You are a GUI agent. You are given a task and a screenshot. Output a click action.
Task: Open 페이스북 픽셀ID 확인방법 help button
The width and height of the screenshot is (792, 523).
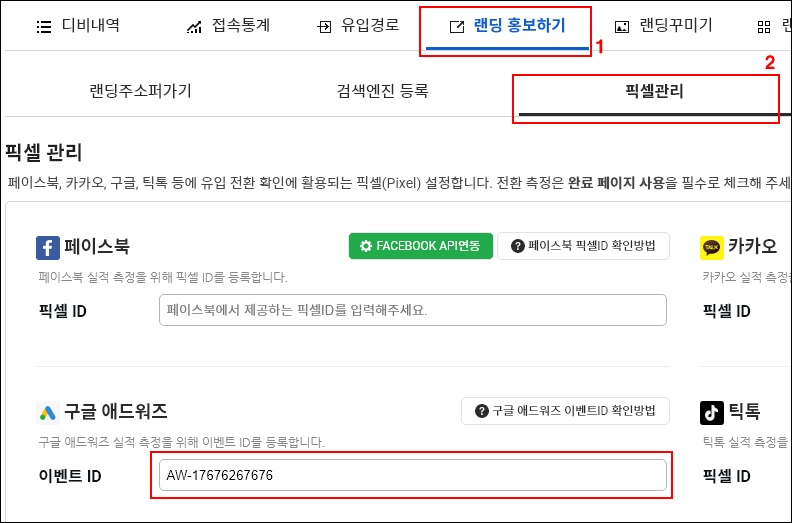point(583,246)
